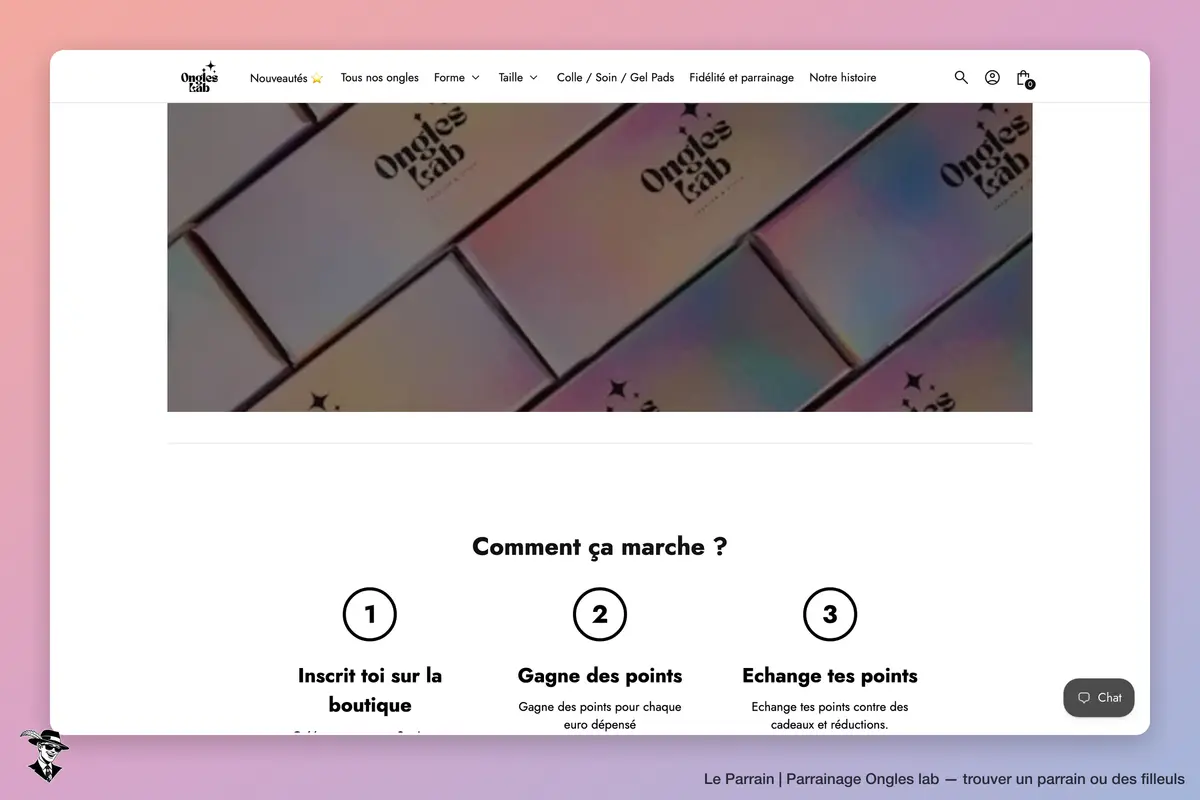
Task: Expand the Forme dropdown menu
Action: (457, 78)
